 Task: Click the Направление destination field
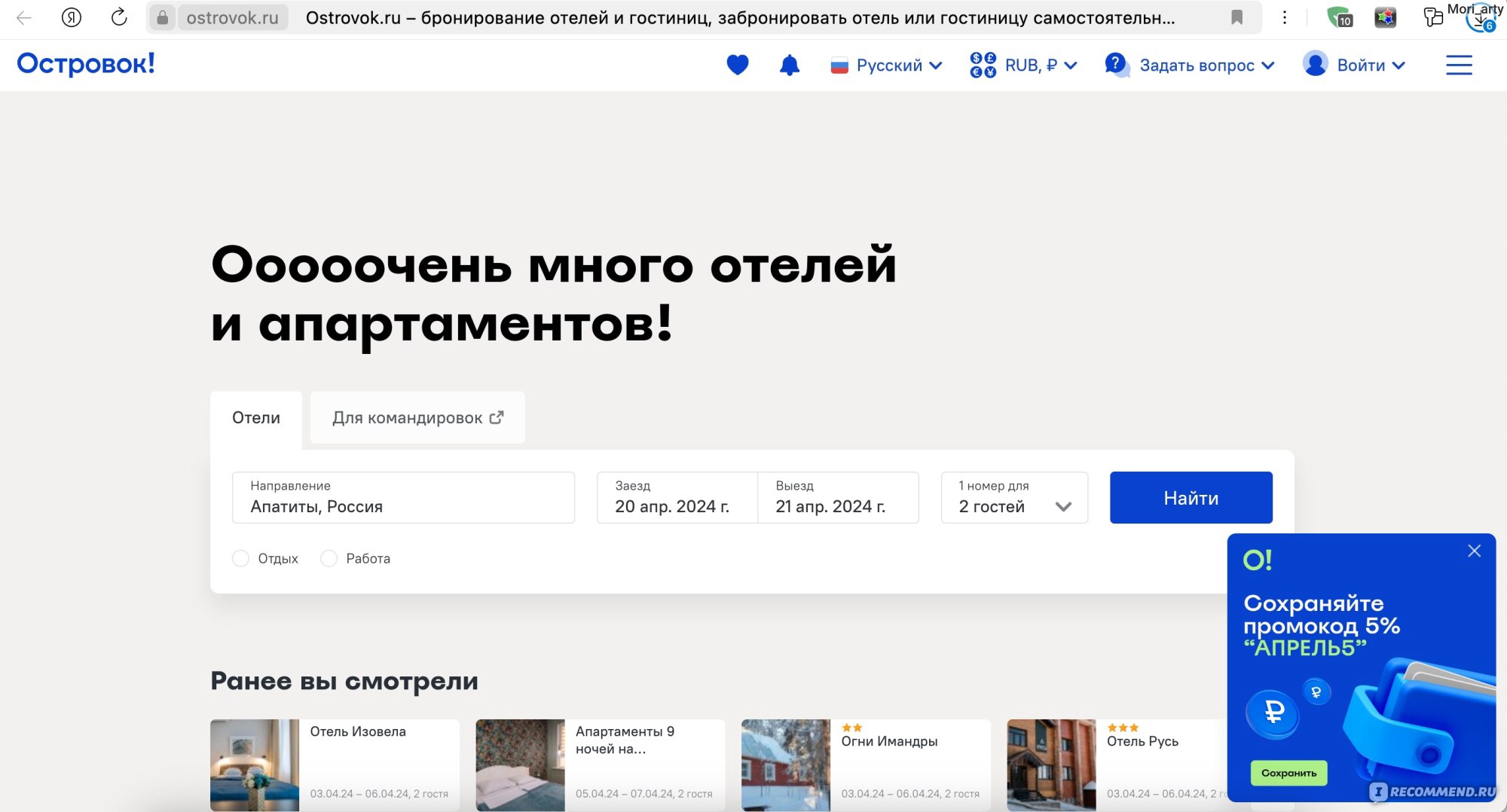click(x=404, y=498)
